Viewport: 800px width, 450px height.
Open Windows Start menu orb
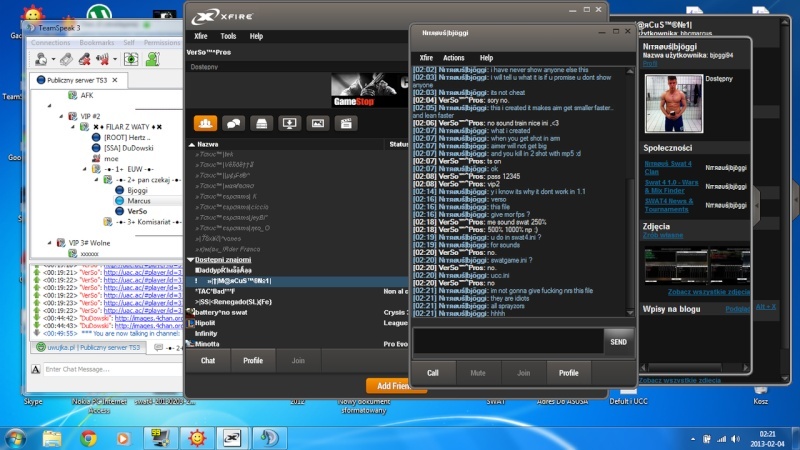click(15, 438)
